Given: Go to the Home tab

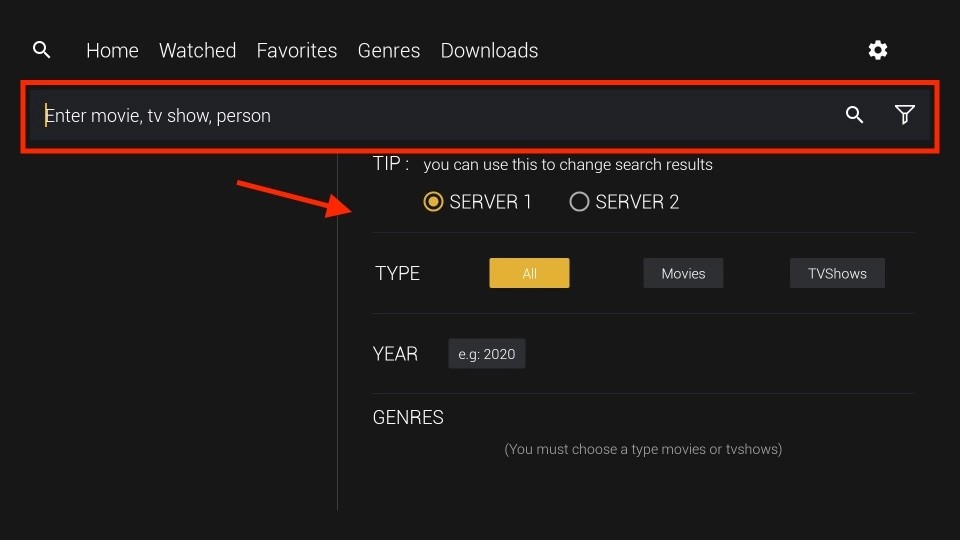Looking at the screenshot, I should (112, 50).
